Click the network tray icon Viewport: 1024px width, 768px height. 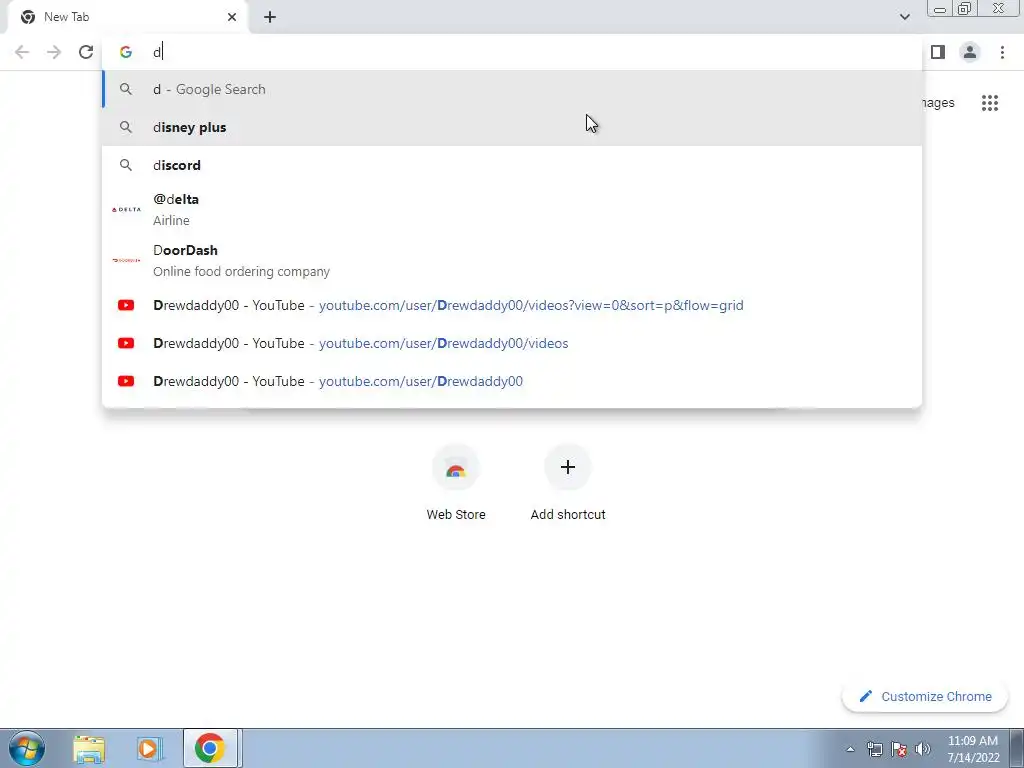[x=874, y=749]
